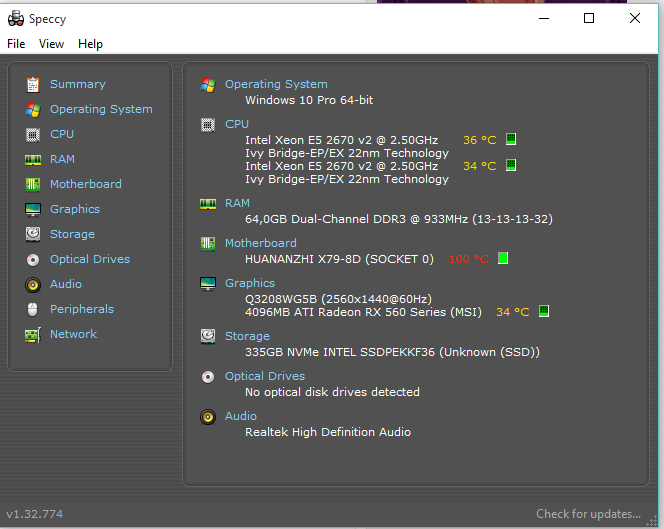Click the Operating System flag icon in sidebar
664x529 pixels.
[x=33, y=110]
